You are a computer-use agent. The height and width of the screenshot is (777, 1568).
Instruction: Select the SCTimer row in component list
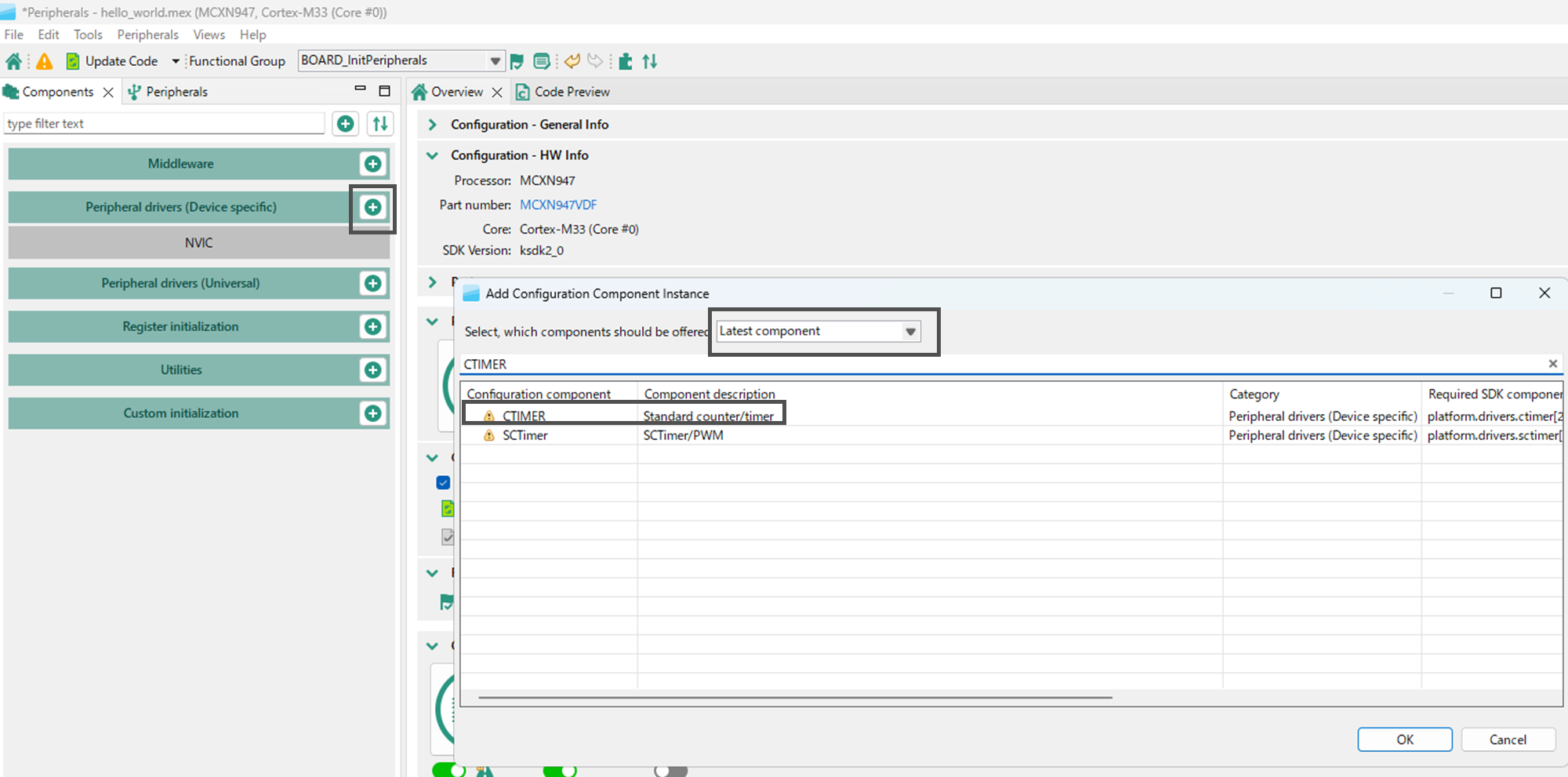click(525, 435)
